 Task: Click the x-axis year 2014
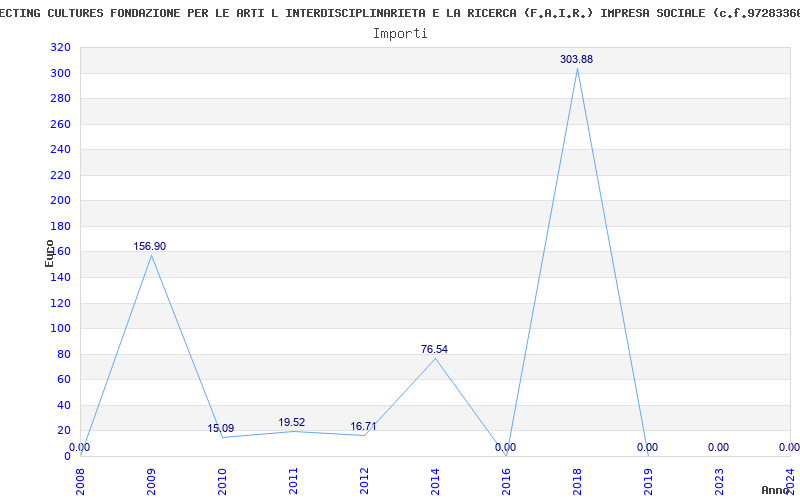point(435,482)
